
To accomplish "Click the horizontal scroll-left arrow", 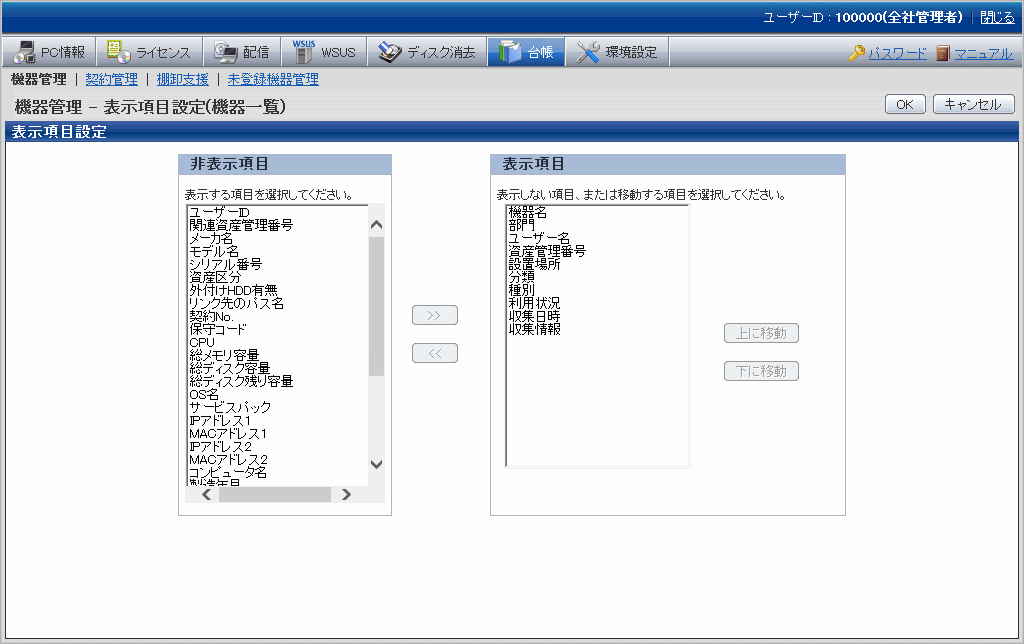I will 206,494.
